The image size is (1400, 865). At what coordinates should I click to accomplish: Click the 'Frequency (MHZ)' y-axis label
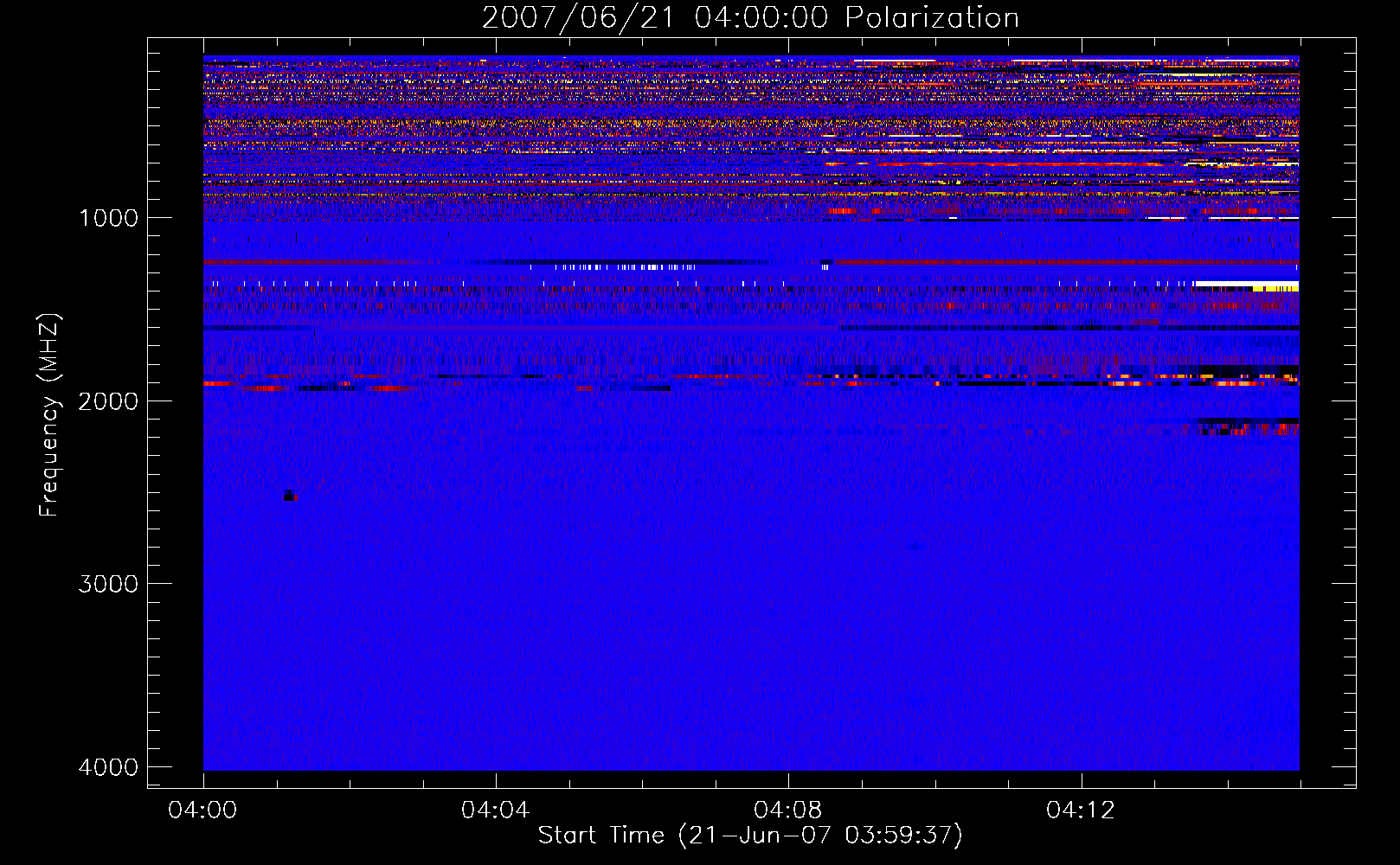(x=50, y=415)
